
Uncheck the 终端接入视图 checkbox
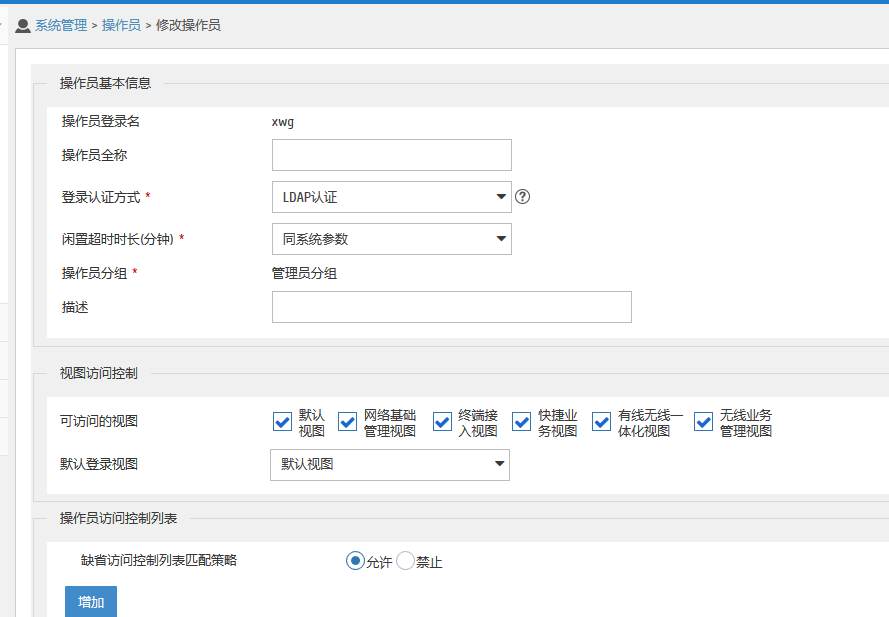(442, 422)
